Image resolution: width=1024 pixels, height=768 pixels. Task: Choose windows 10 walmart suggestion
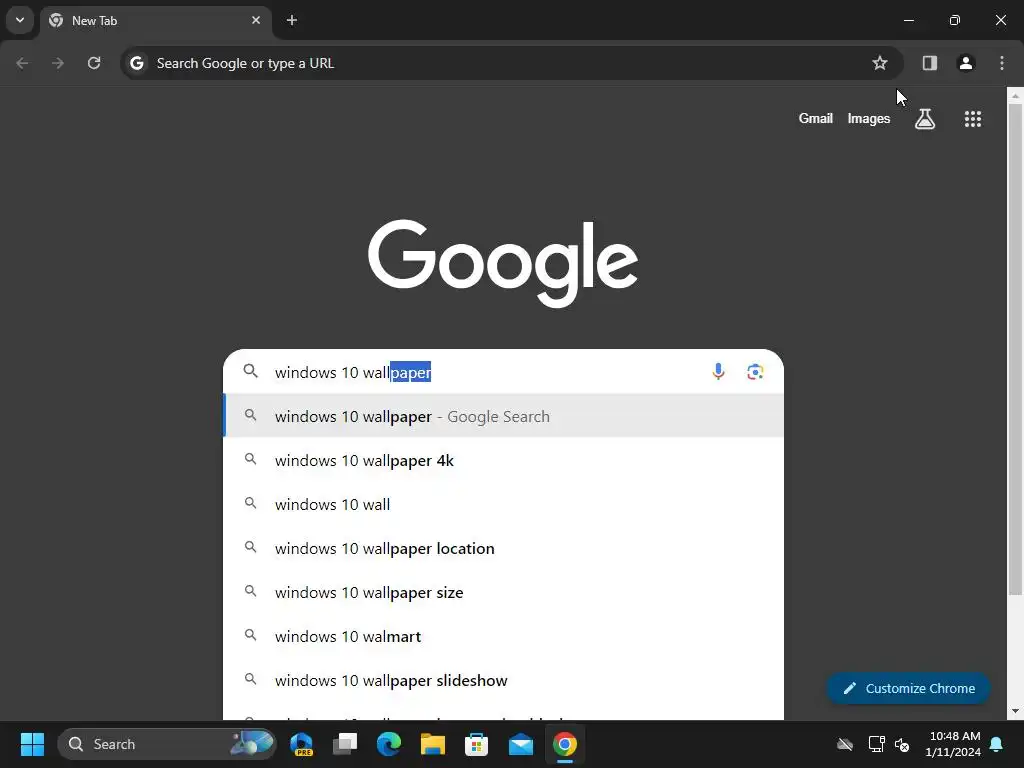tap(504, 636)
